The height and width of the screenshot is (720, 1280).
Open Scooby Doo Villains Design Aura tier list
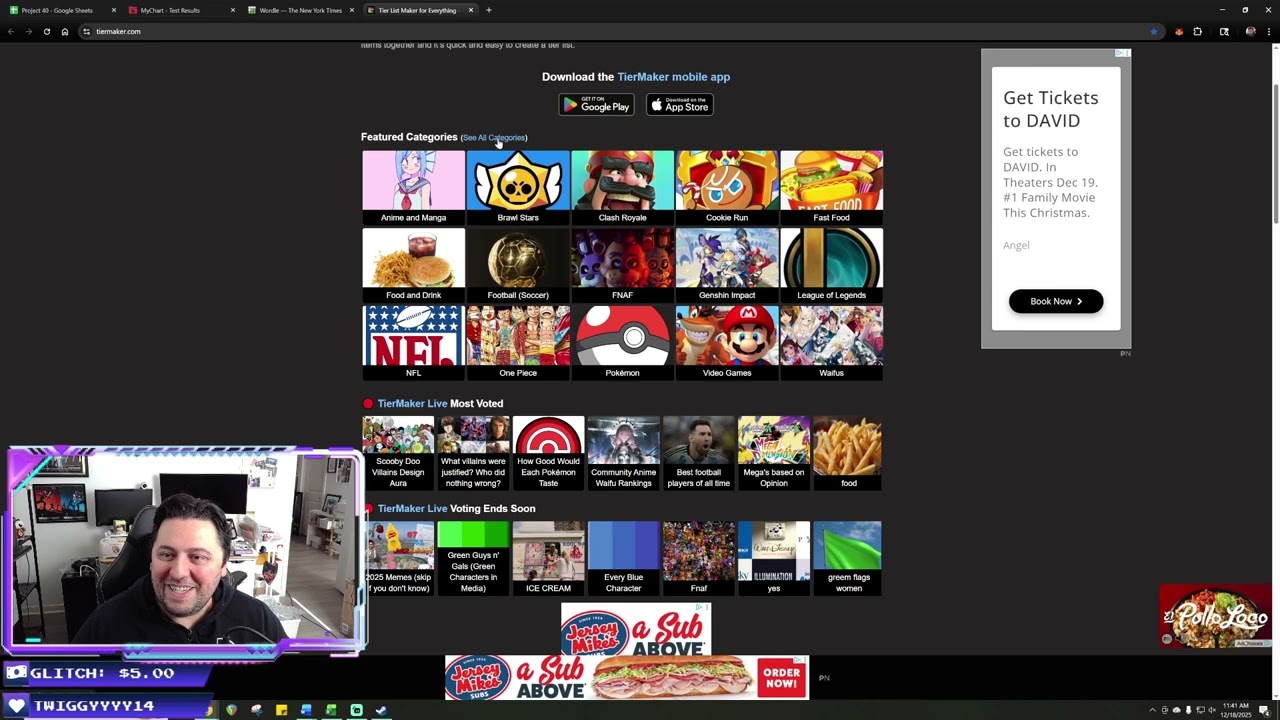[x=398, y=453]
